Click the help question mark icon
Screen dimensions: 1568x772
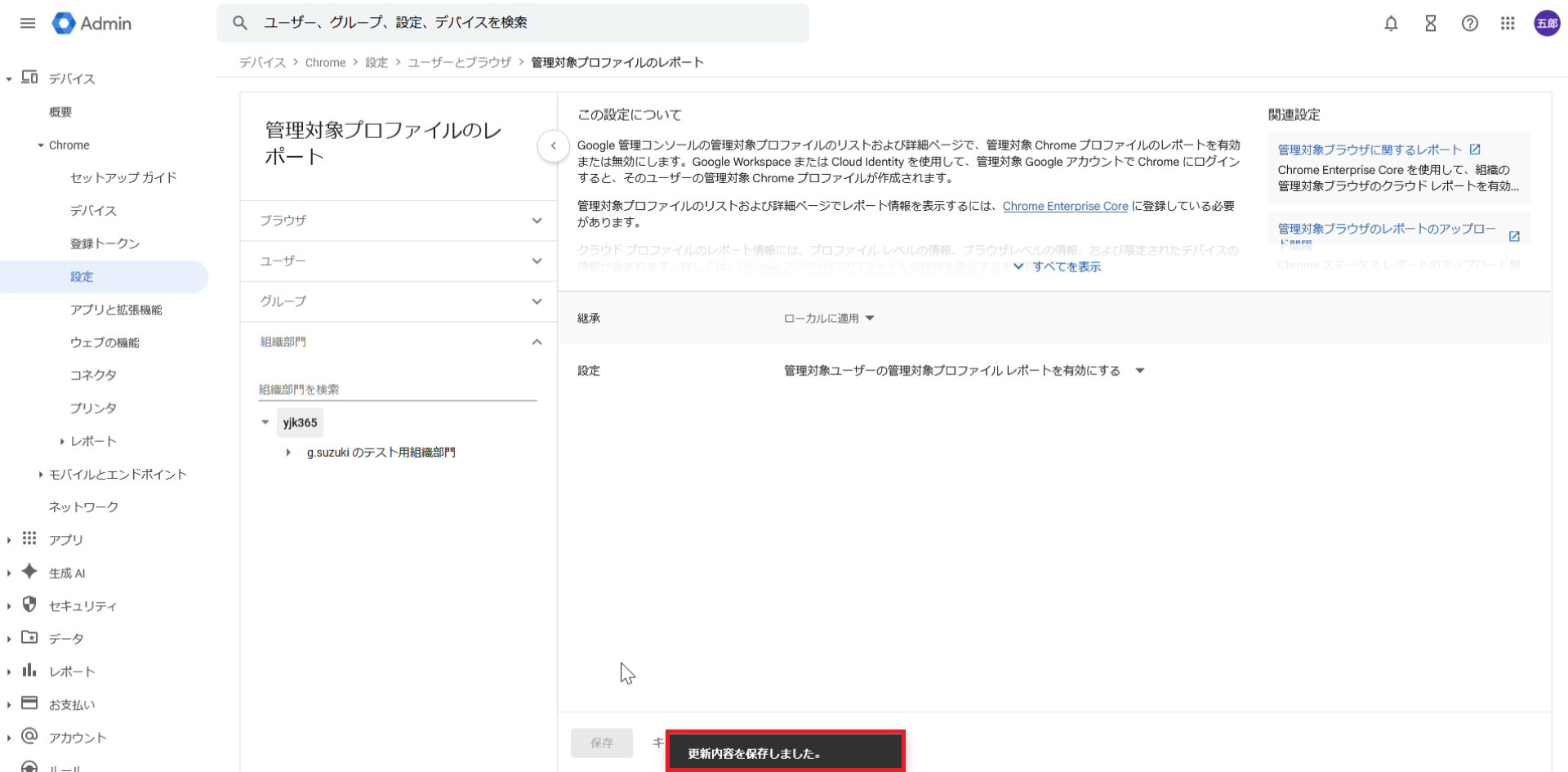pyautogui.click(x=1469, y=24)
